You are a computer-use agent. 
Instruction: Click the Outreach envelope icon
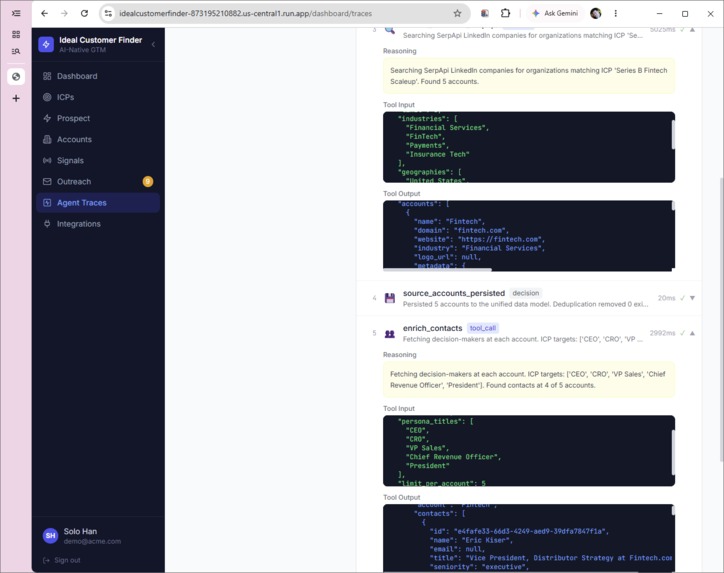pos(47,181)
